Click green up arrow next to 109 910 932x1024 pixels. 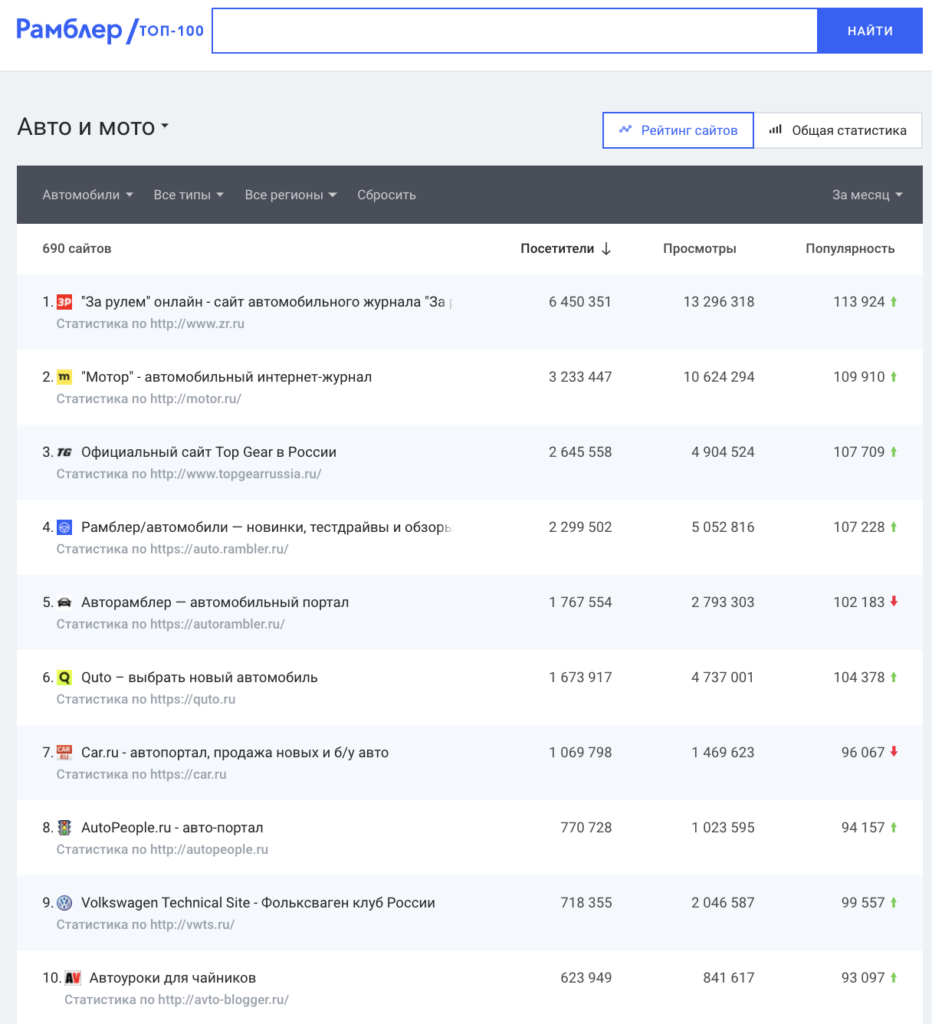[x=893, y=377]
